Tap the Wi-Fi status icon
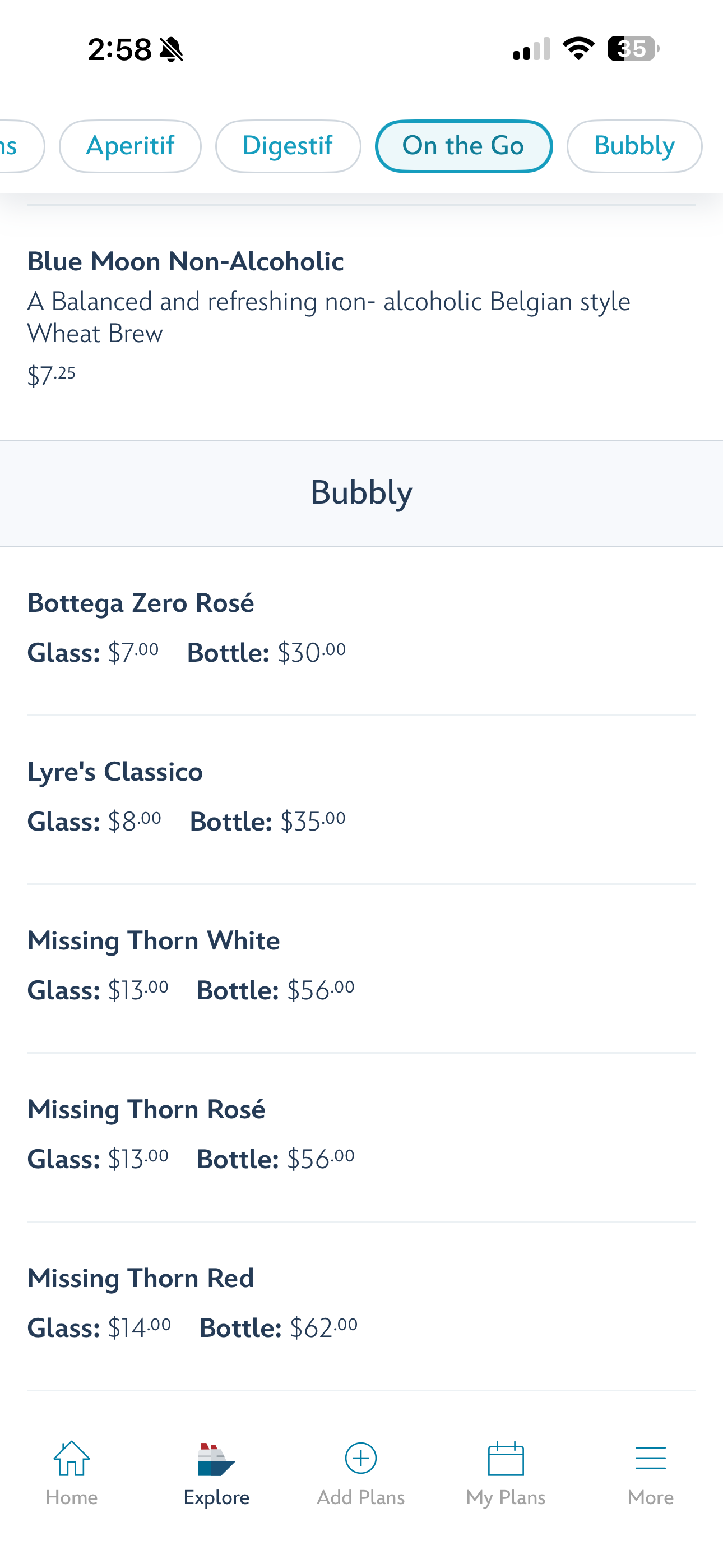Screen dimensions: 723x1568 tap(578, 49)
